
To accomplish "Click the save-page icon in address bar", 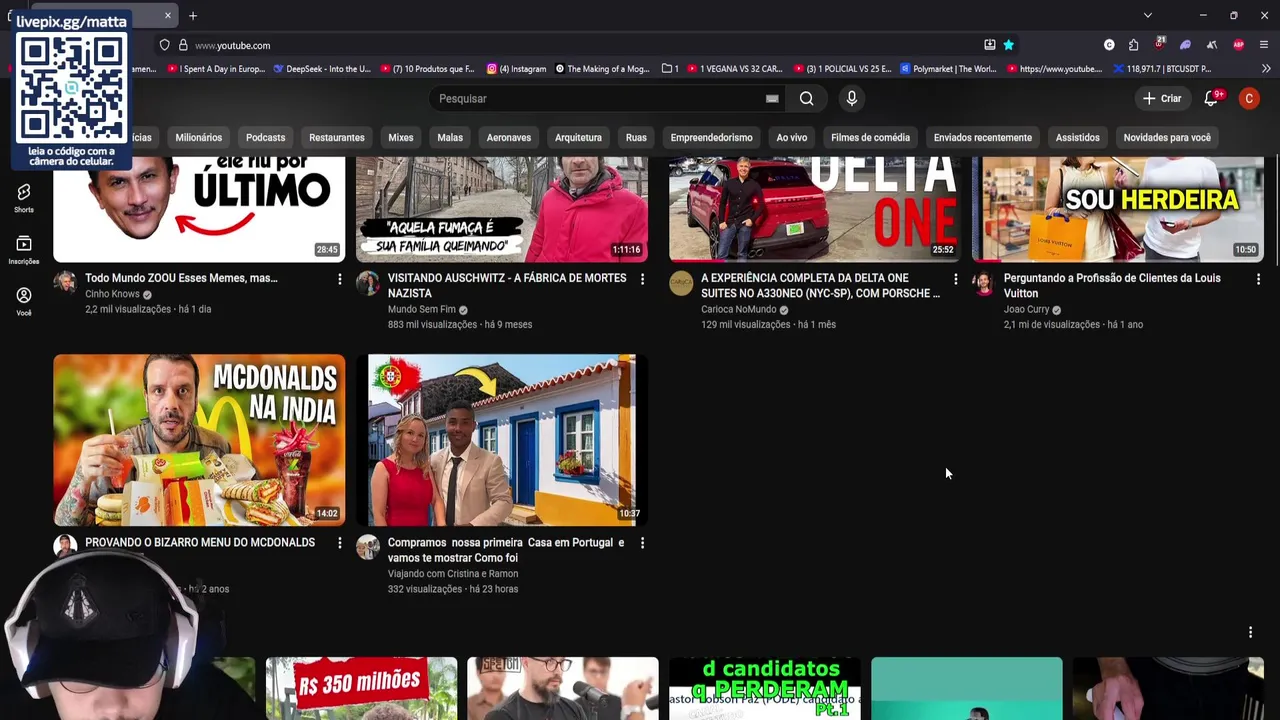I will click(990, 45).
